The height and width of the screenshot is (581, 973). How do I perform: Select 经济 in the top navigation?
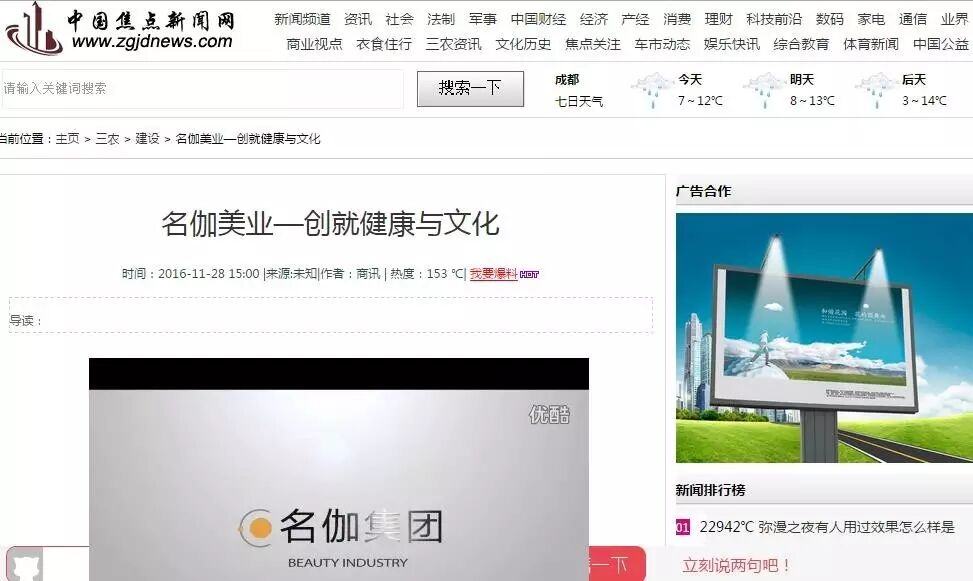click(x=594, y=19)
